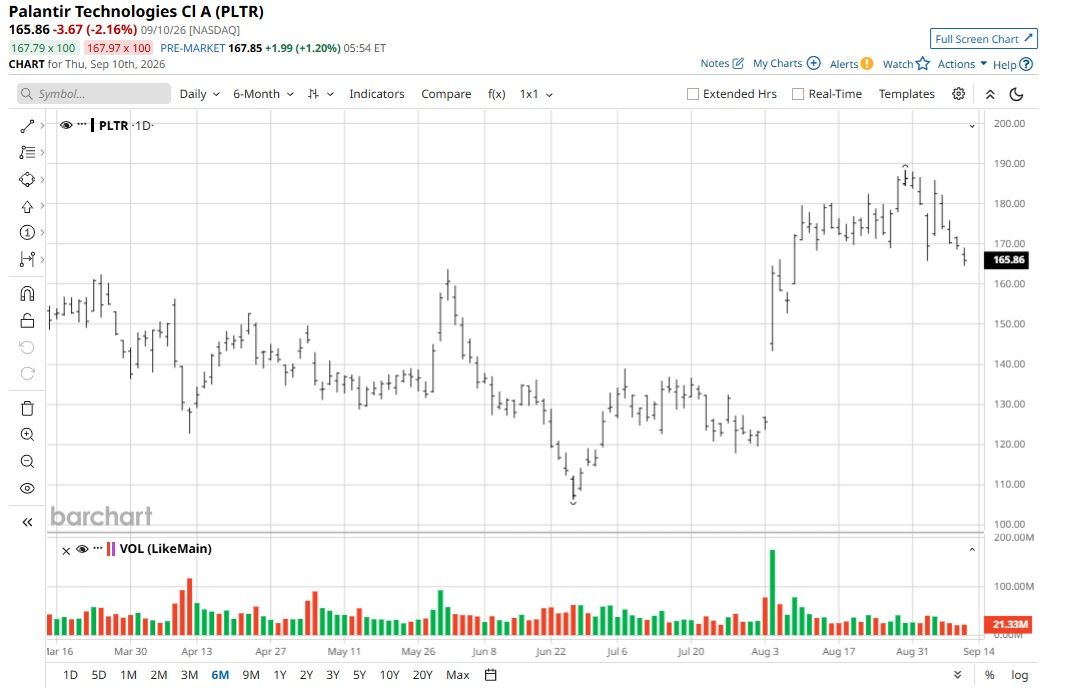
Task: Click the zoom in magnifier icon
Action: click(x=27, y=435)
